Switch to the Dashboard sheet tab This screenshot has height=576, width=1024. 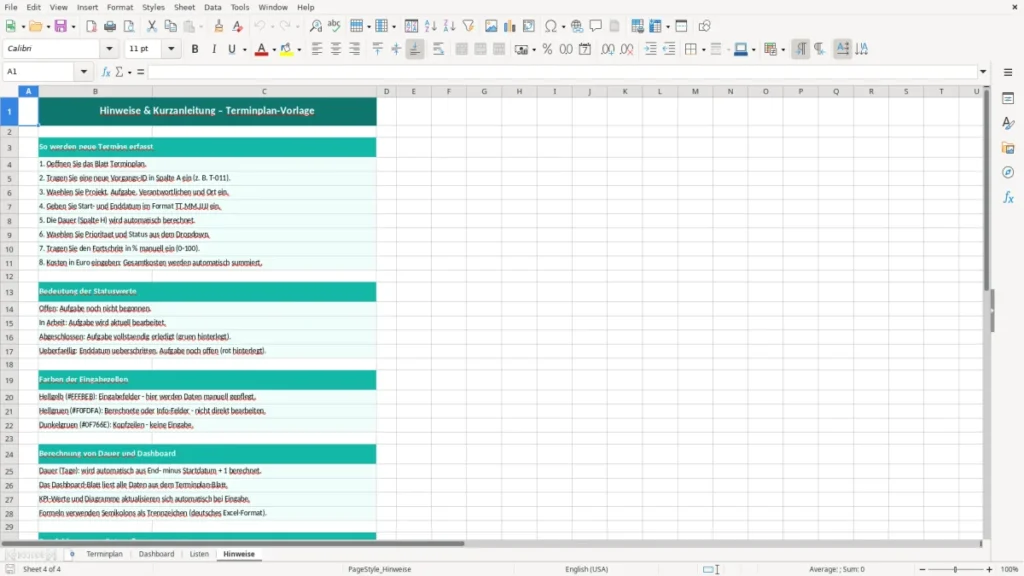156,554
